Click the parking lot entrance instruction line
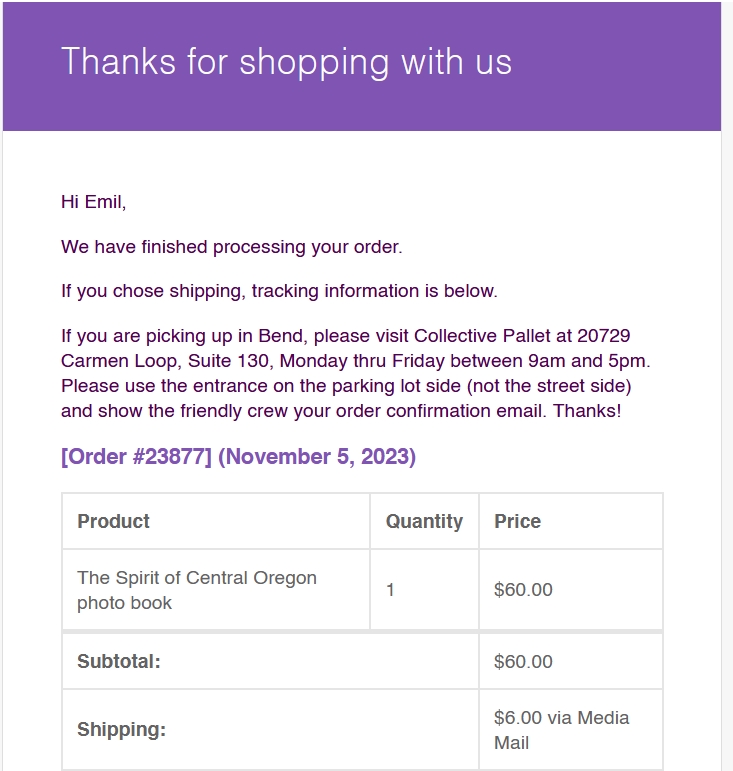Viewport: 733px width, 771px height. [x=346, y=385]
